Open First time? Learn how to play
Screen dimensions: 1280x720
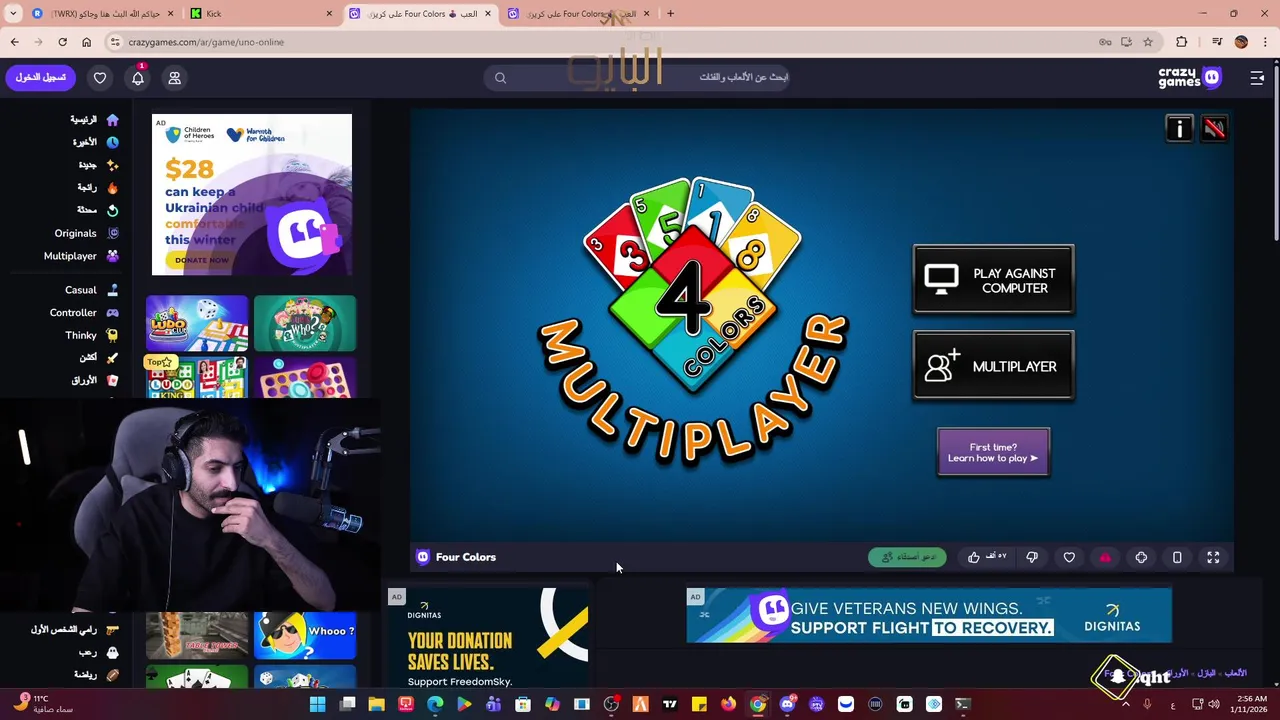pos(993,452)
